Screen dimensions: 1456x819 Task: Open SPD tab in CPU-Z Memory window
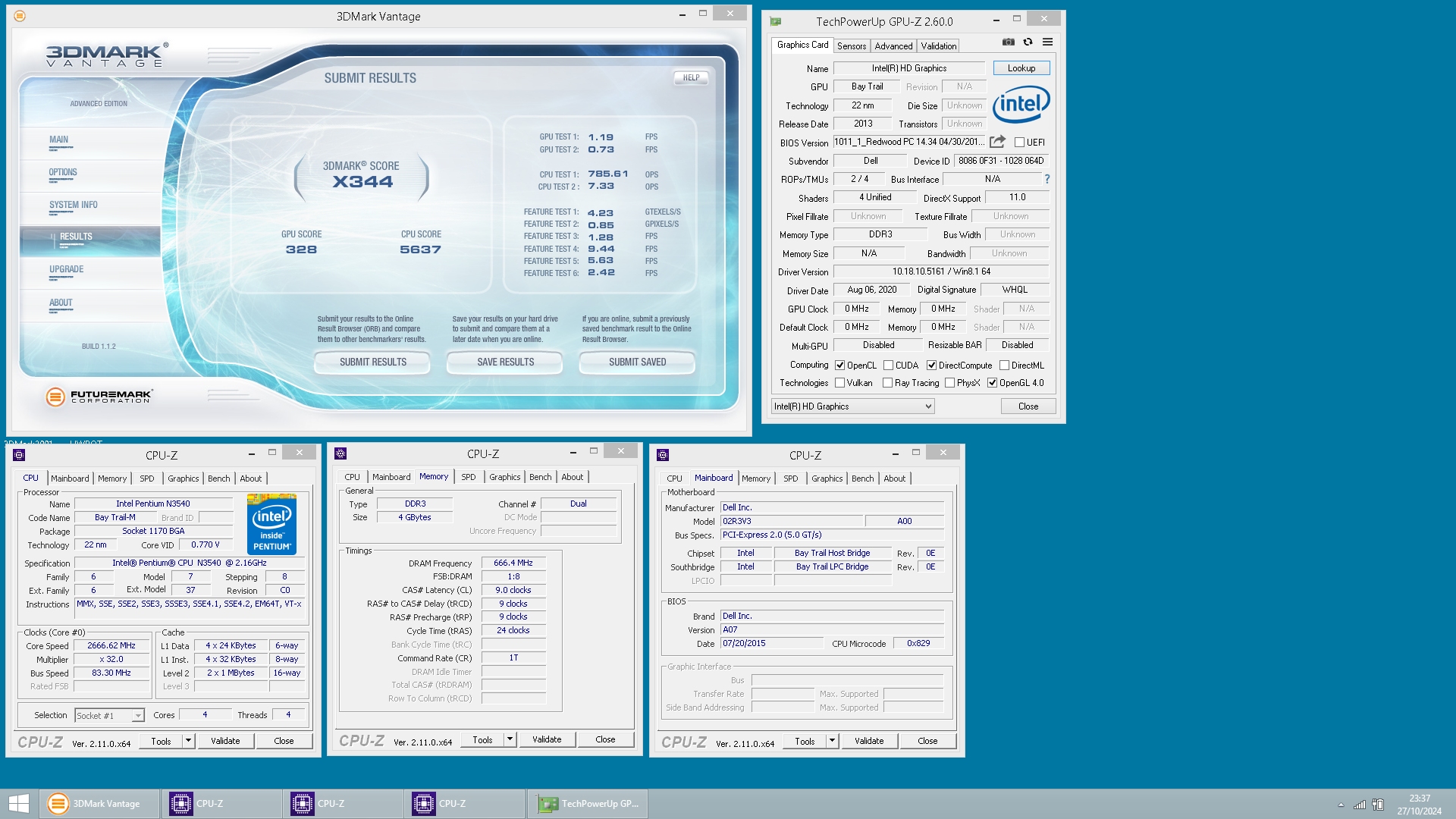469,477
